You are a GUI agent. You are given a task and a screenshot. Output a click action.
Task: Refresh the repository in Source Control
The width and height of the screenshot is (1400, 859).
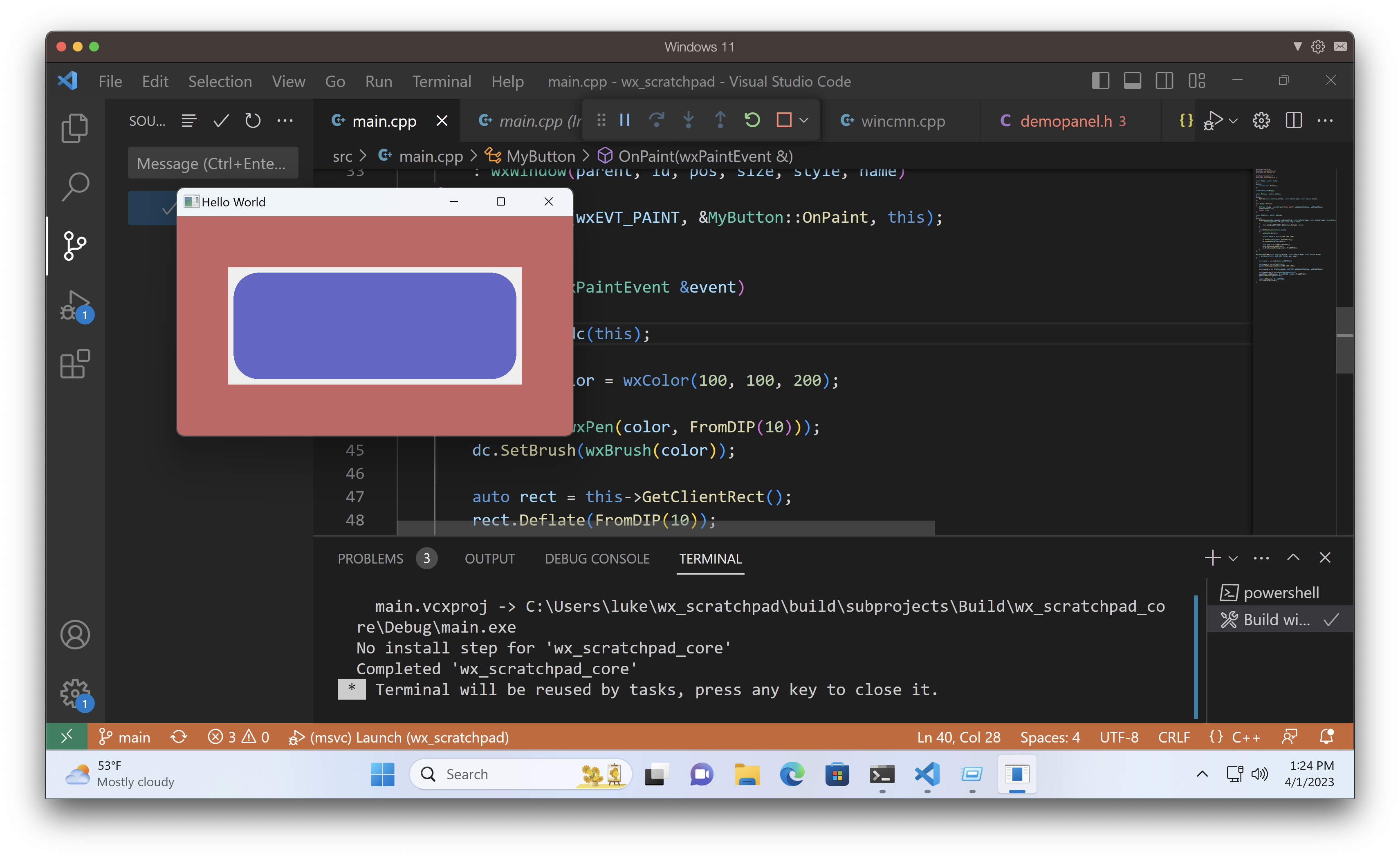coord(252,120)
